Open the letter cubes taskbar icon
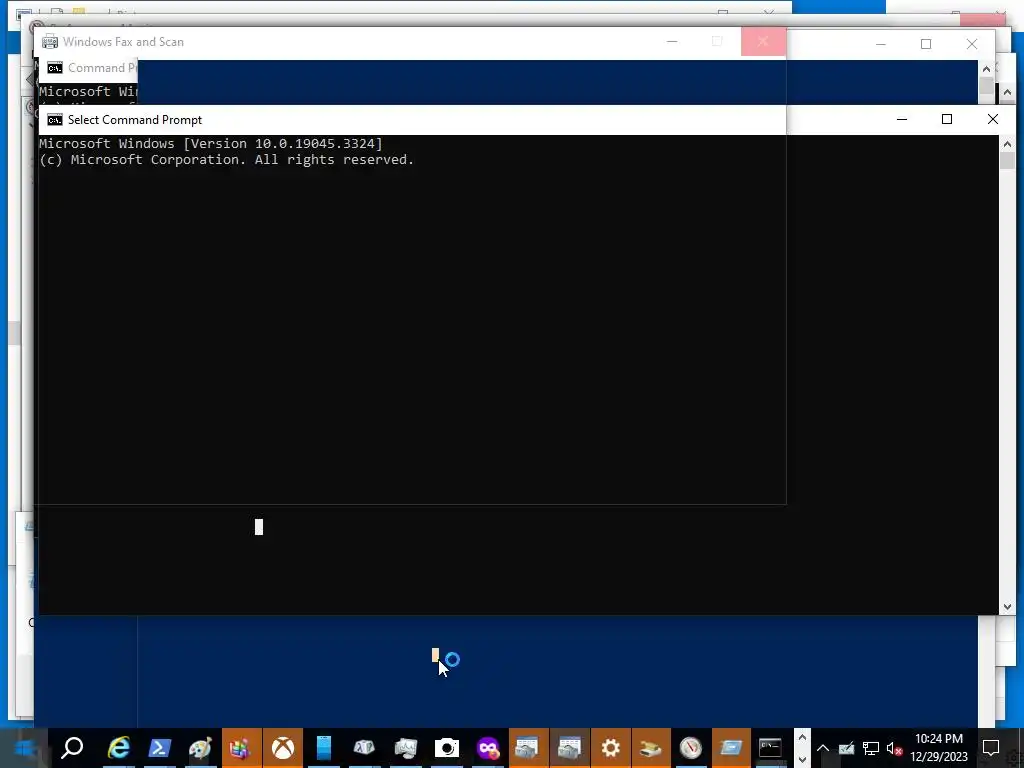The width and height of the screenshot is (1024, 768). tap(364, 748)
